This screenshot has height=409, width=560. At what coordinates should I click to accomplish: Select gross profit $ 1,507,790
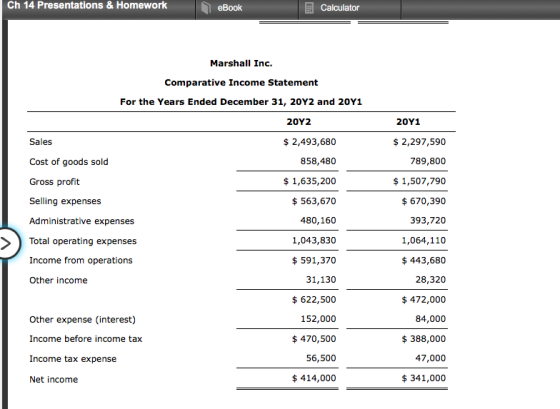tap(419, 181)
